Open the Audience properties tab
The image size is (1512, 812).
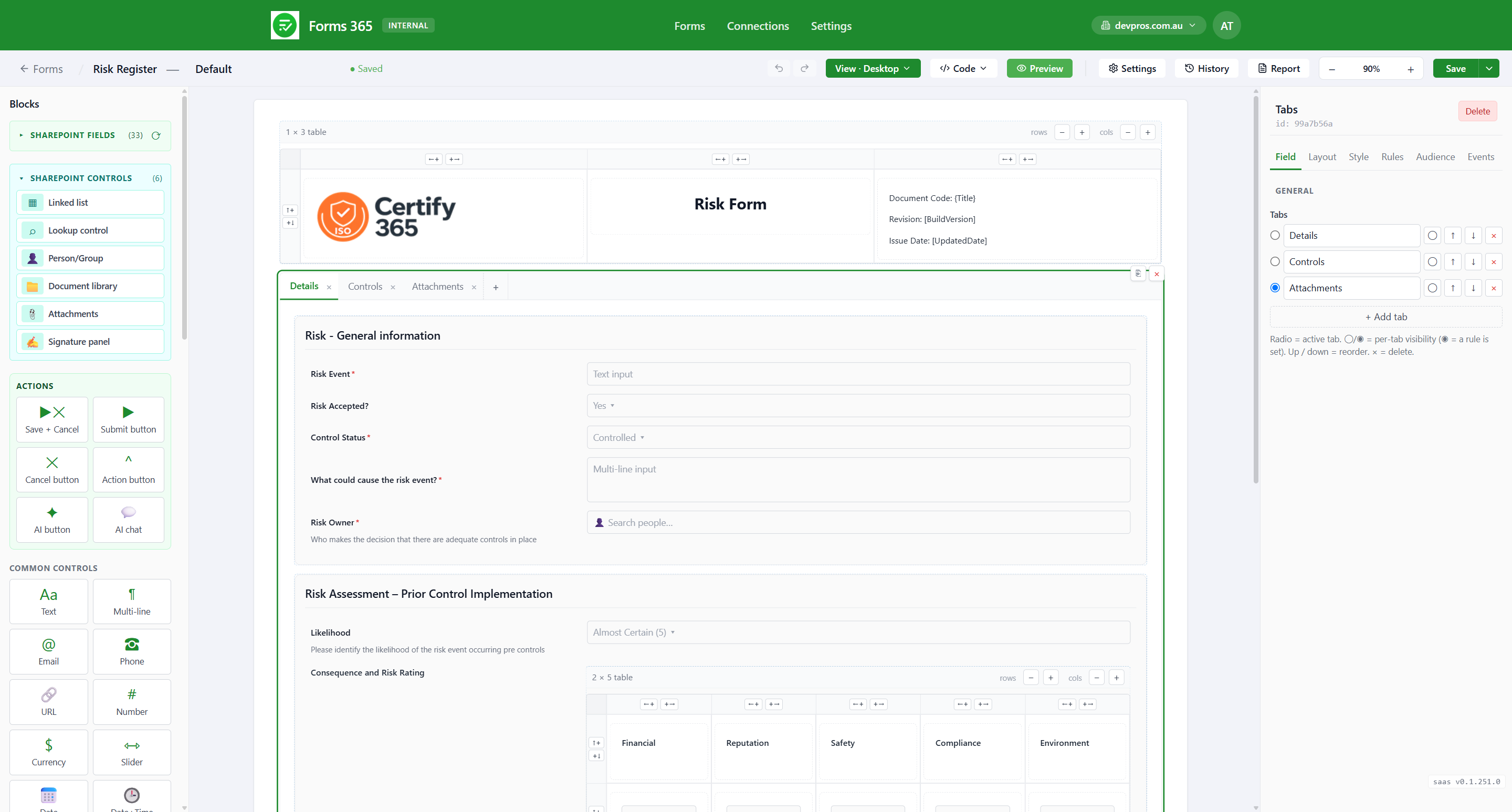click(x=1435, y=156)
